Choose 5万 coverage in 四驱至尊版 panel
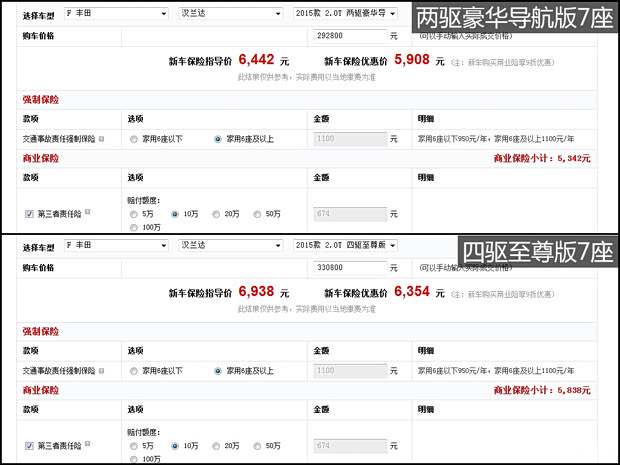Screen dimensions: 620x465 pyautogui.click(x=134, y=445)
